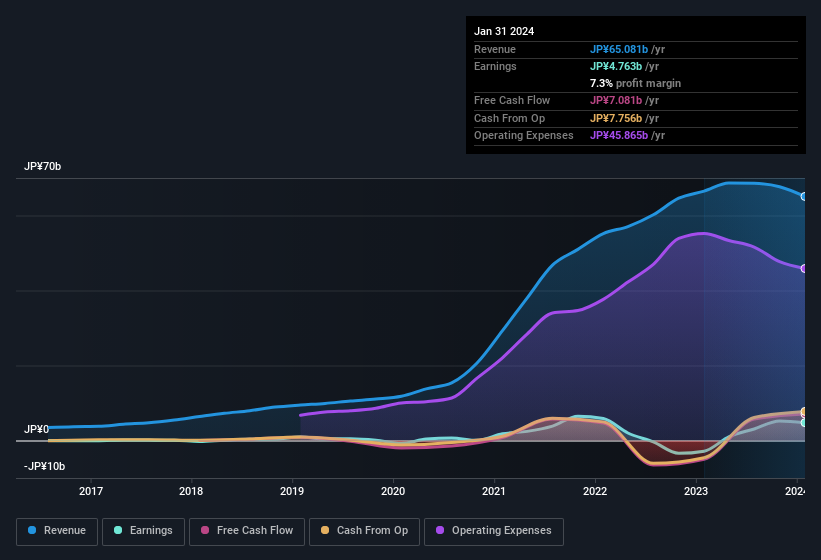Click the Revenue row label in tooltip
Viewport: 821px width, 560px height.
point(495,49)
